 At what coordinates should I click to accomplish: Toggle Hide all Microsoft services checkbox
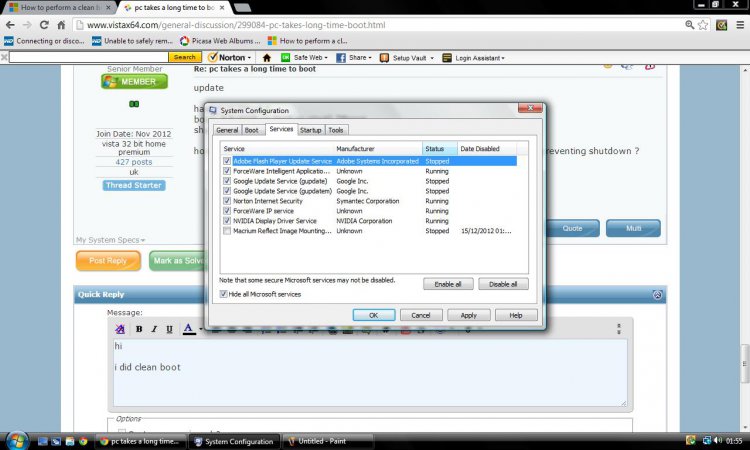[x=223, y=294]
